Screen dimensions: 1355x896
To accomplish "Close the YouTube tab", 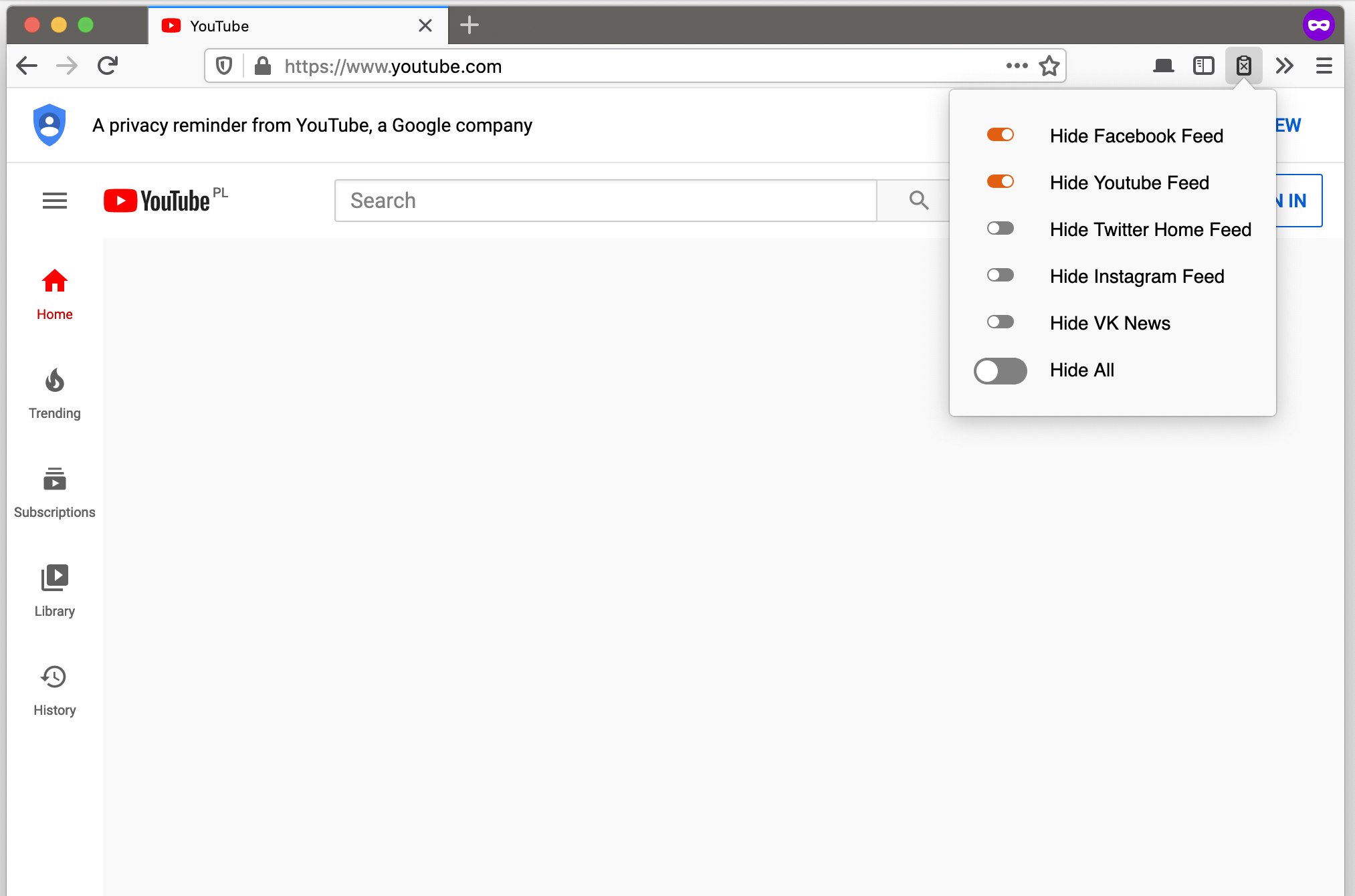I will pos(425,25).
